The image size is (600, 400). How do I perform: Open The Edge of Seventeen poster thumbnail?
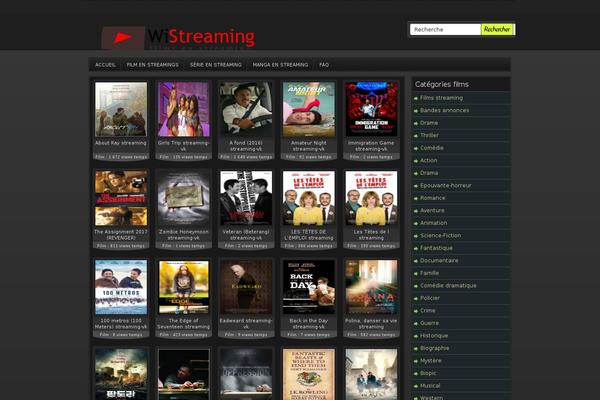184,287
